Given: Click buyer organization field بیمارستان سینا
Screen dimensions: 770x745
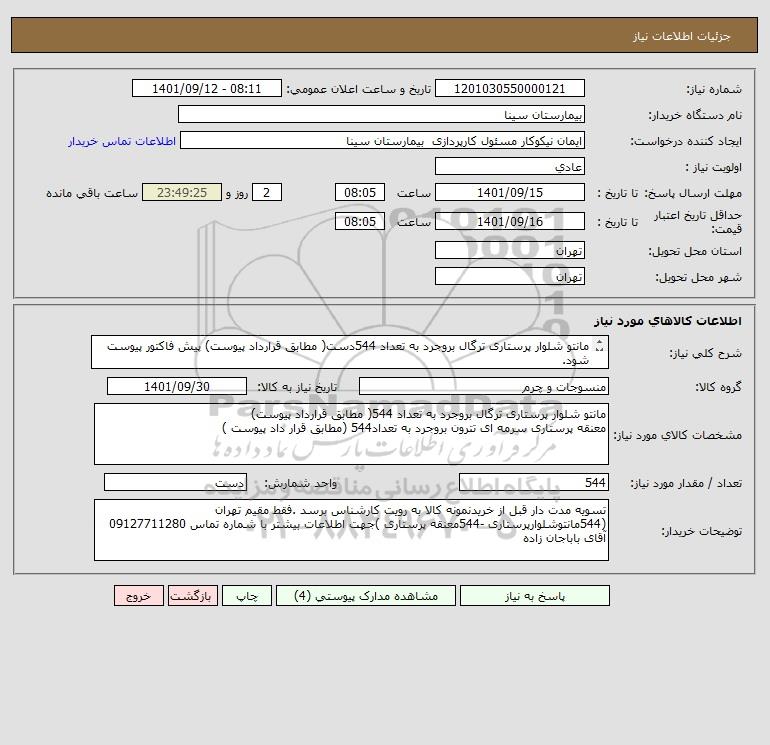Looking at the screenshot, I should [381, 114].
